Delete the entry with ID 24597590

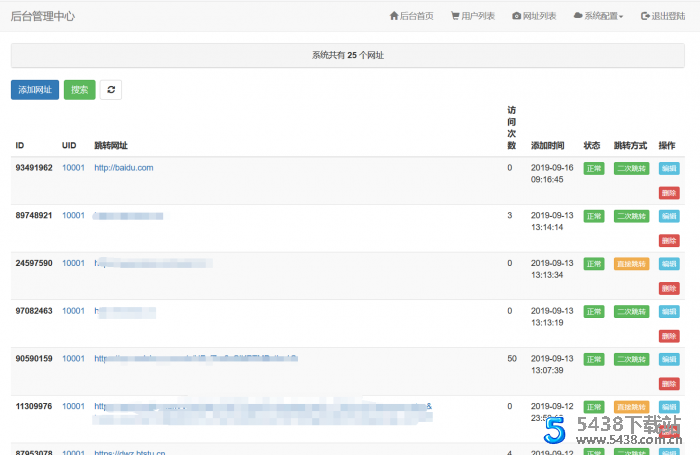[668, 289]
